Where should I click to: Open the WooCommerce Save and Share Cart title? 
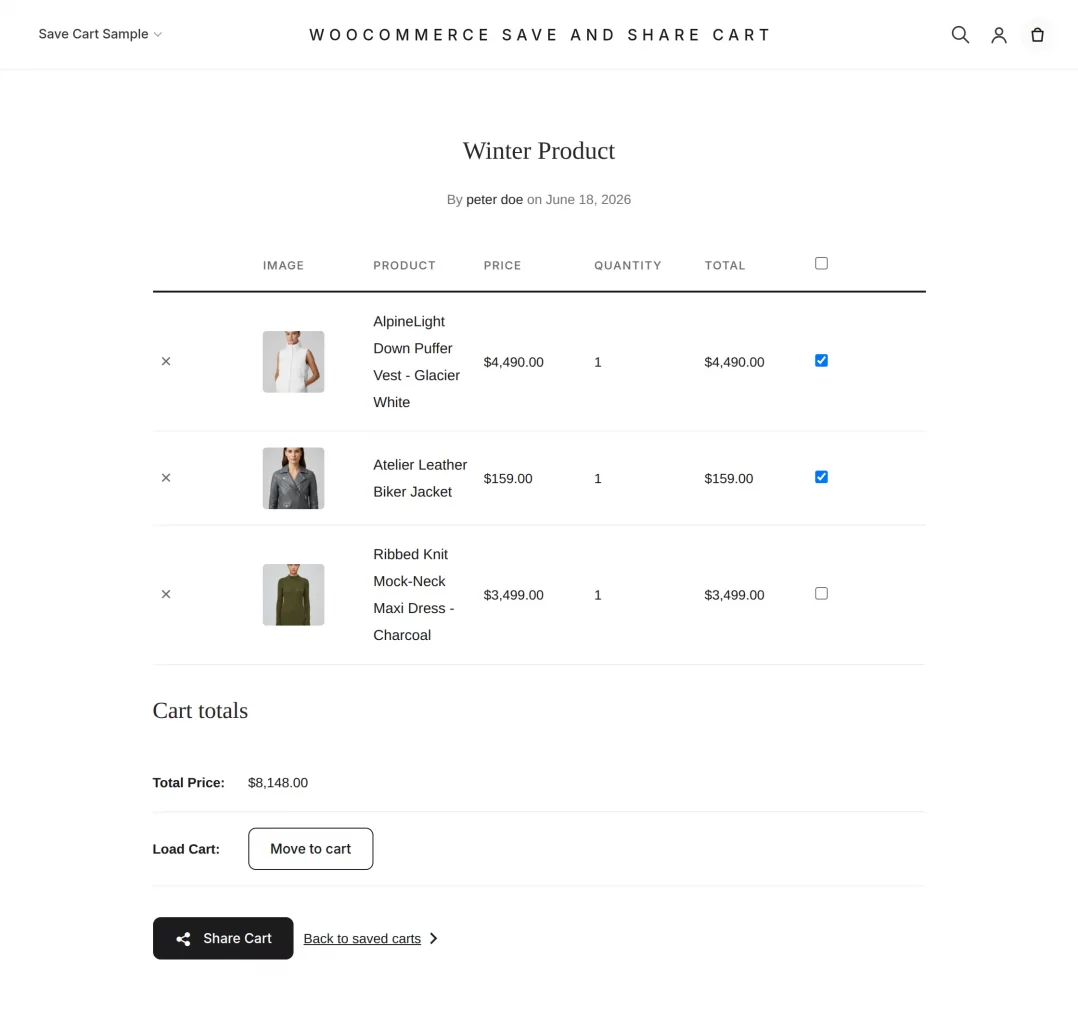[x=540, y=35]
